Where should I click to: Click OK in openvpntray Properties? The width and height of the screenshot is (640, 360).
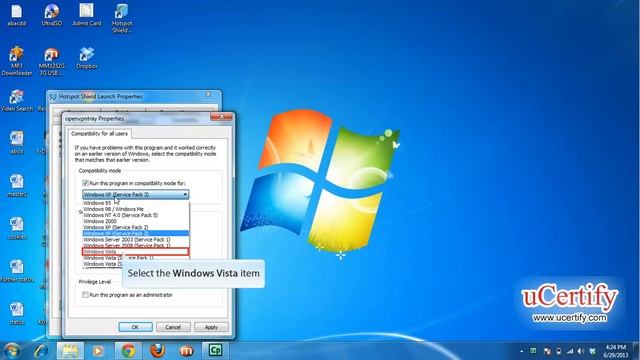click(x=136, y=327)
